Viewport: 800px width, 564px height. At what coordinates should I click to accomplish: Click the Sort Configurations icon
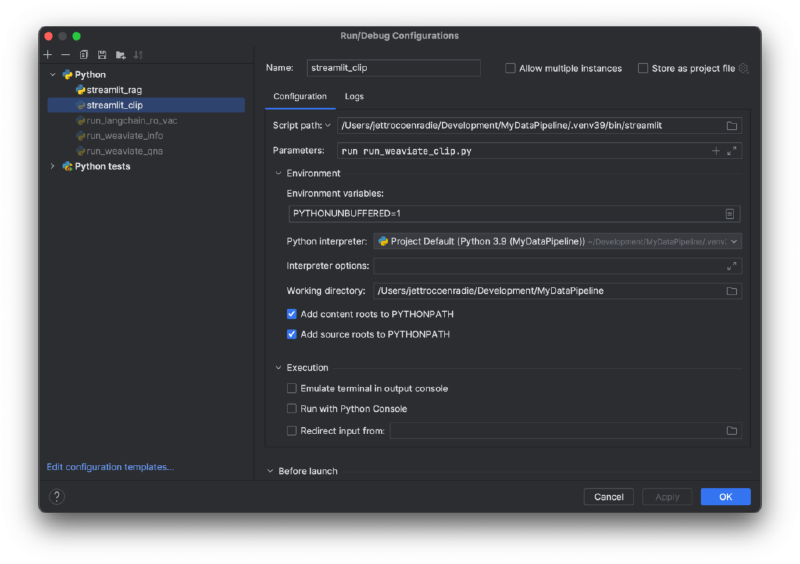coord(138,55)
